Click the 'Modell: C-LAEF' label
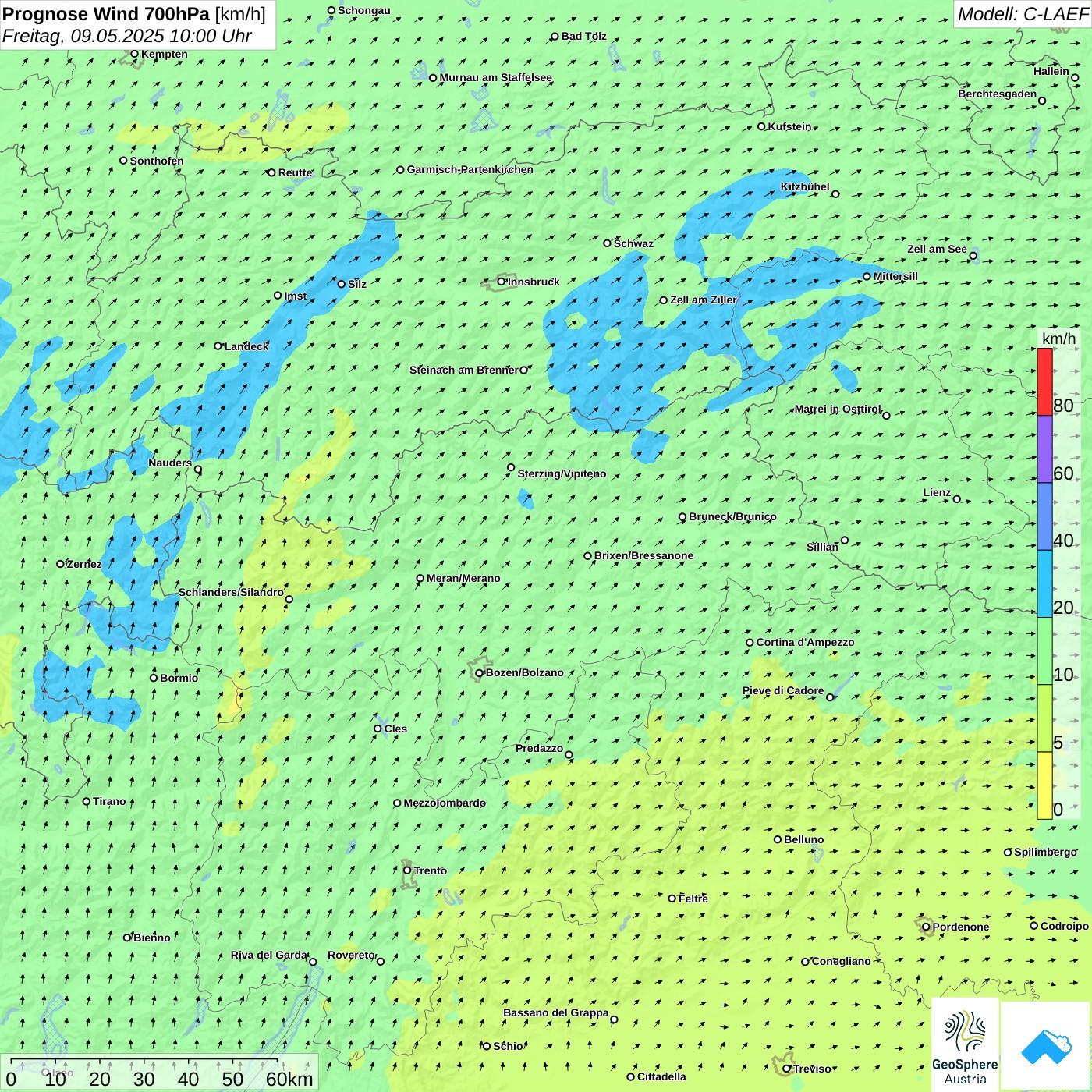This screenshot has height=1092, width=1092. tap(1023, 14)
